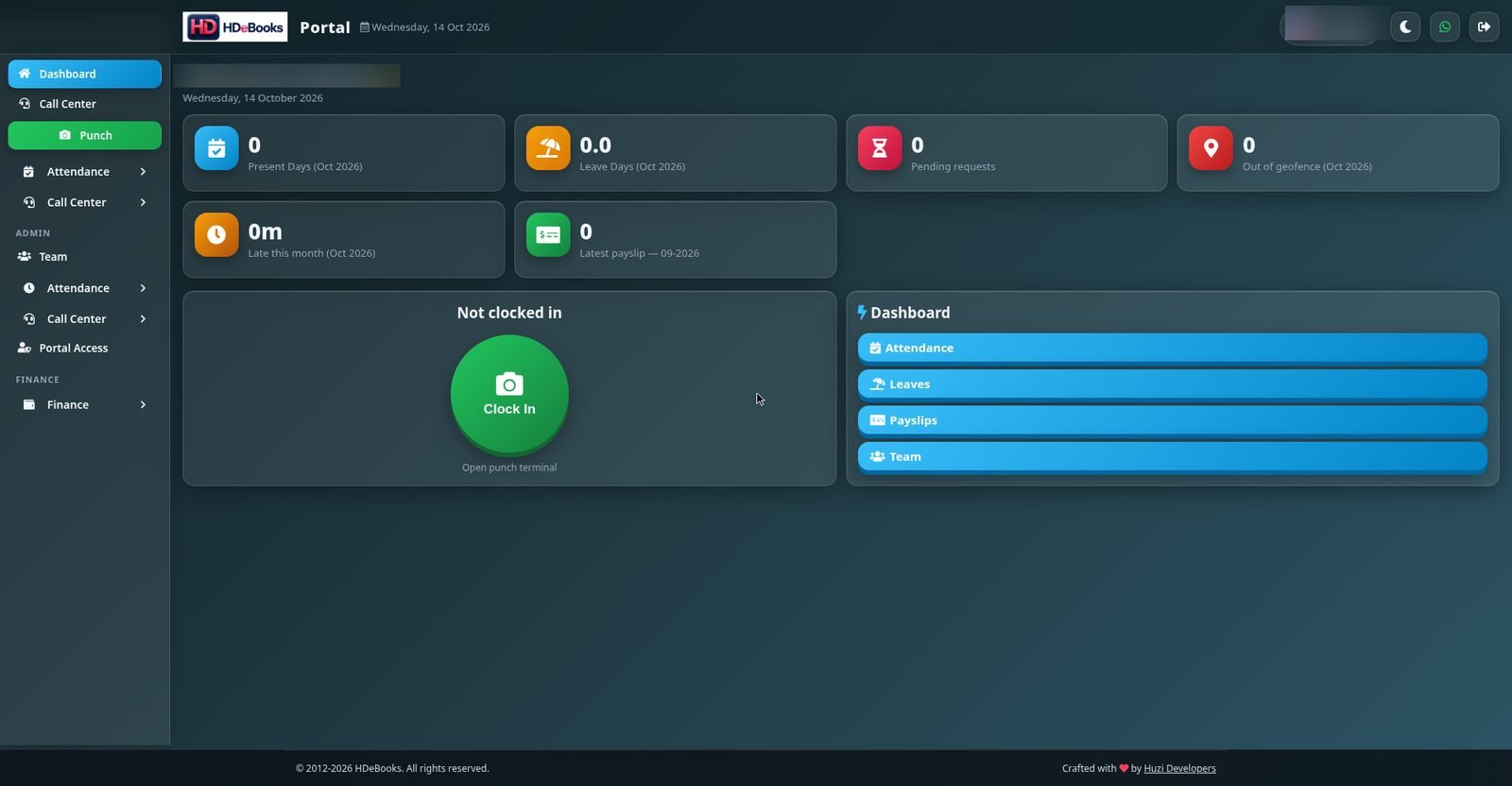Viewport: 1512px width, 786px height.
Task: Click the Present Days calendar icon
Action: tap(216, 148)
